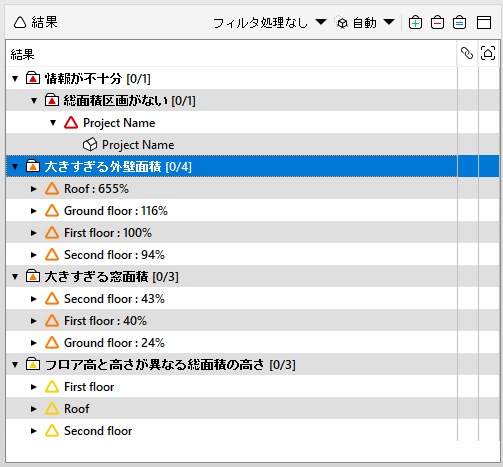Click the 3D cube icon beside 自動
The image size is (503, 467).
click(x=342, y=23)
